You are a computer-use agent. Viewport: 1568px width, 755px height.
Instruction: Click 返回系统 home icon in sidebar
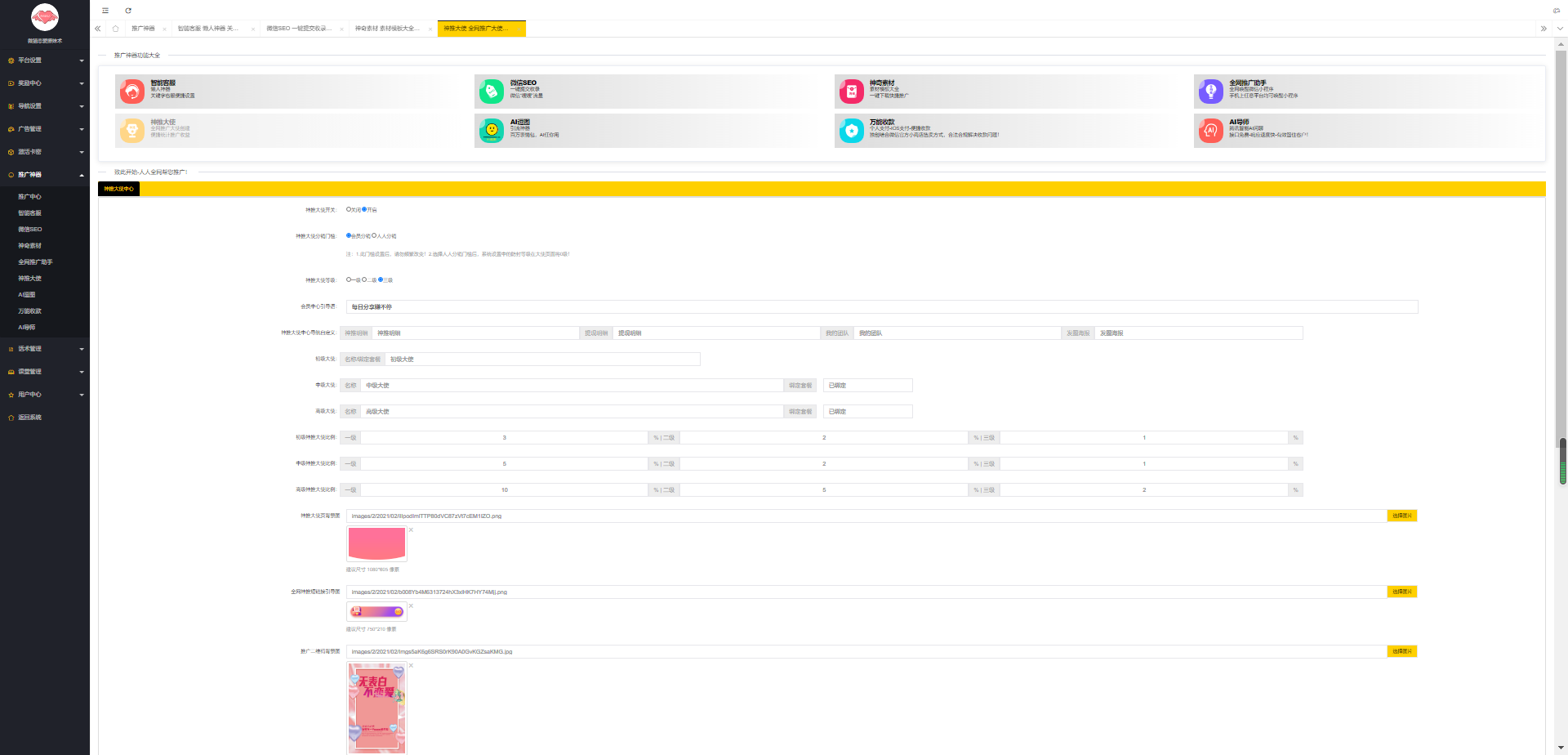pyautogui.click(x=11, y=418)
